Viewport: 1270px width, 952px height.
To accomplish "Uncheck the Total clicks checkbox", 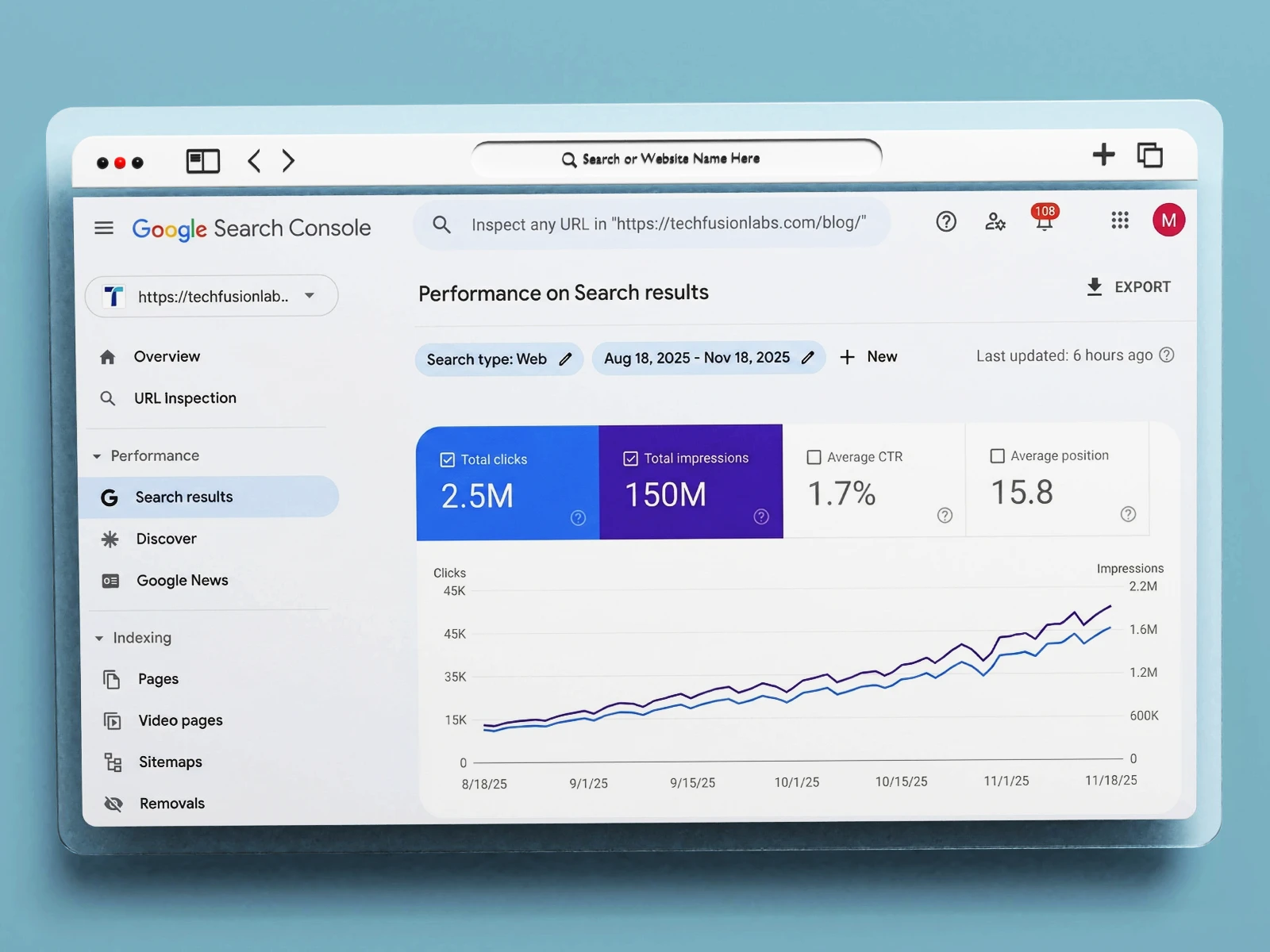I will 448,460.
